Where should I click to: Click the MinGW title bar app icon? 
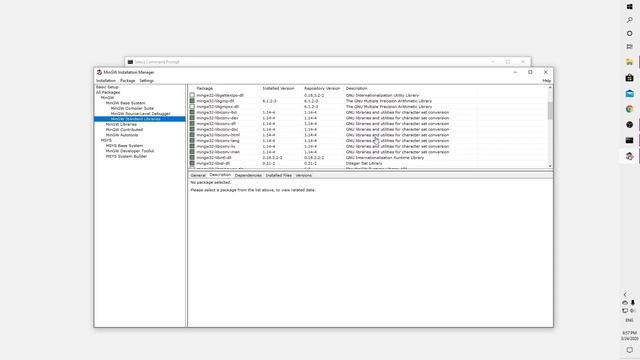[x=99, y=72]
